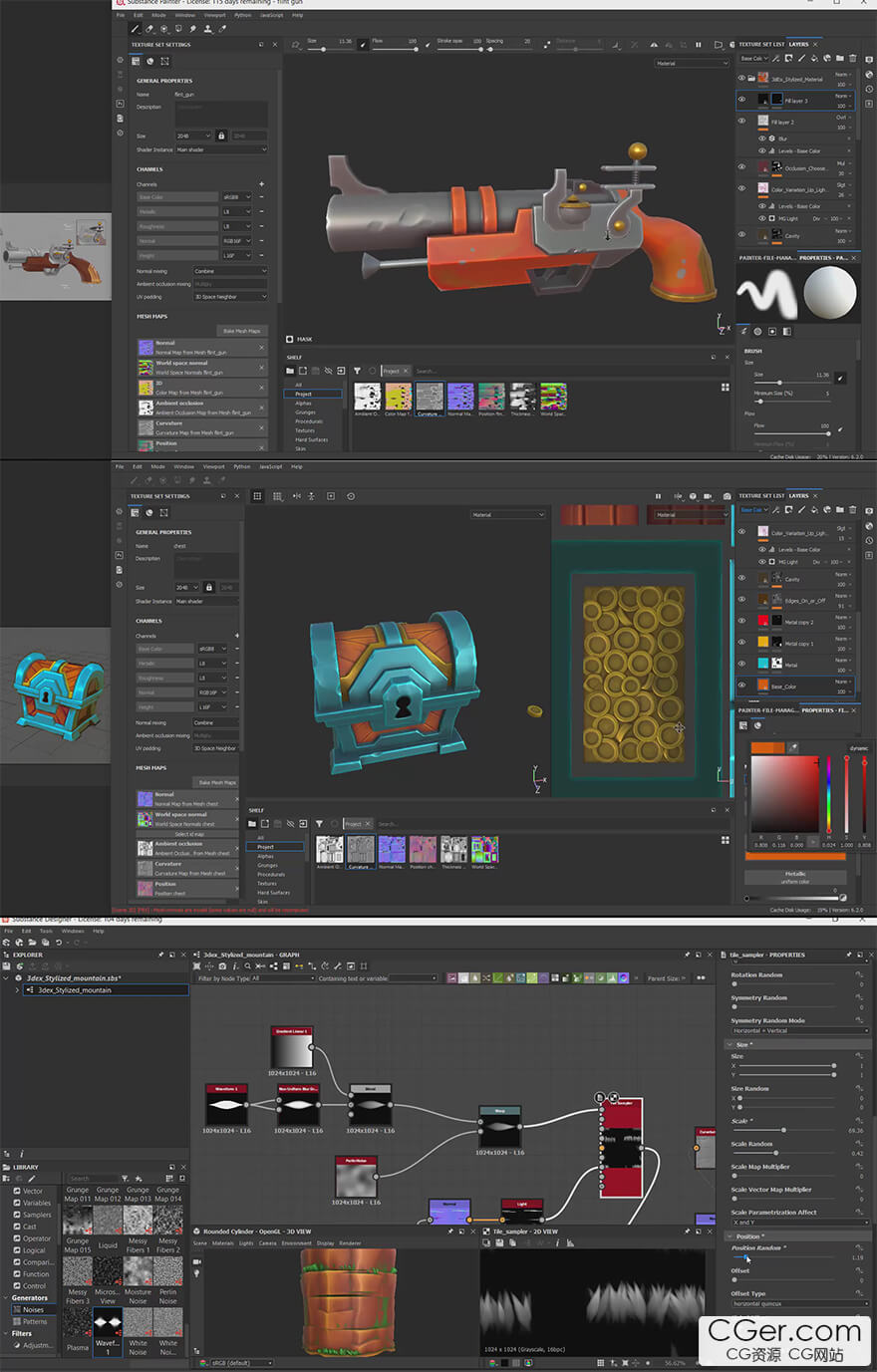877x1372 pixels.
Task: Open Symmetry Random Mode dropdown in Designer
Action: pyautogui.click(x=799, y=1030)
